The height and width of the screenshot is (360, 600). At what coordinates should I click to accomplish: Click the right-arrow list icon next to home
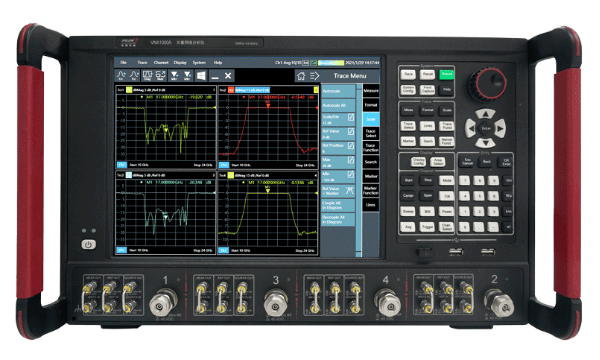pyautogui.click(x=315, y=76)
